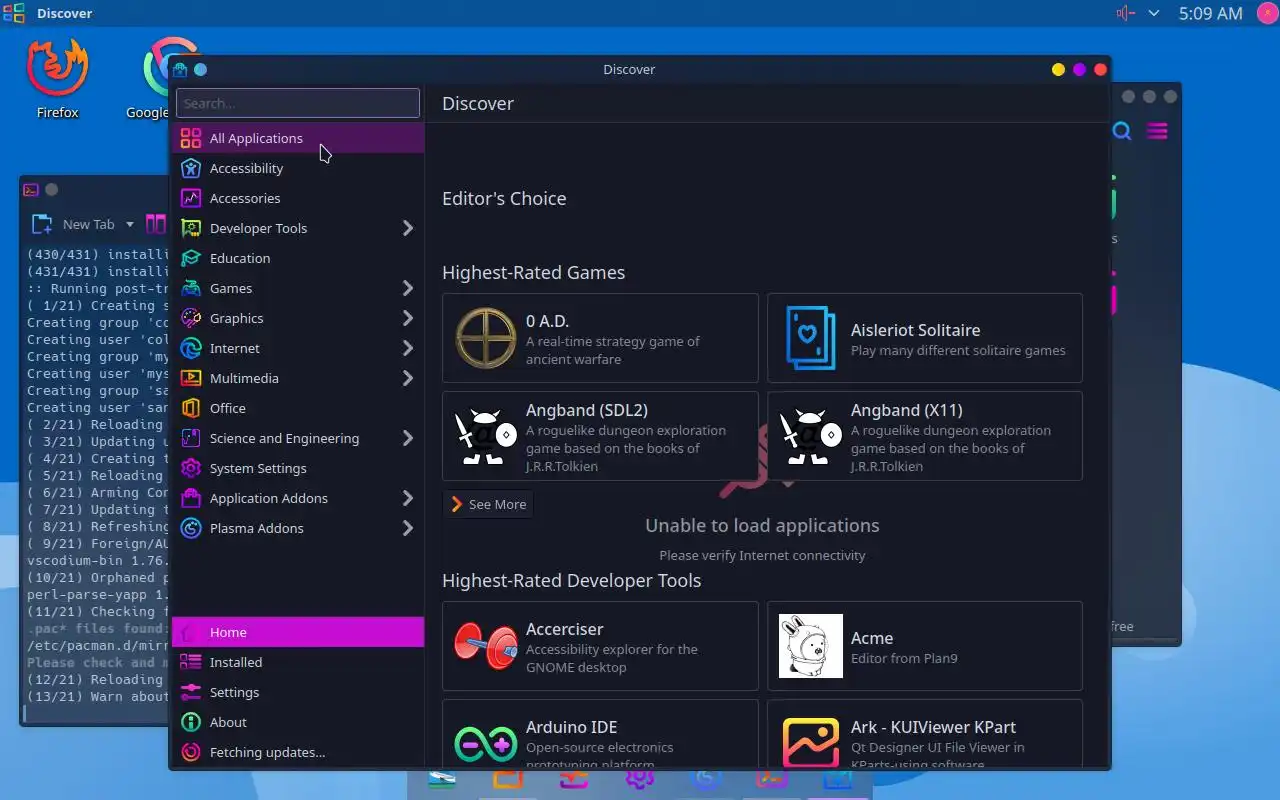This screenshot has height=800, width=1280.
Task: Click the All Applications category icon
Action: click(191, 138)
